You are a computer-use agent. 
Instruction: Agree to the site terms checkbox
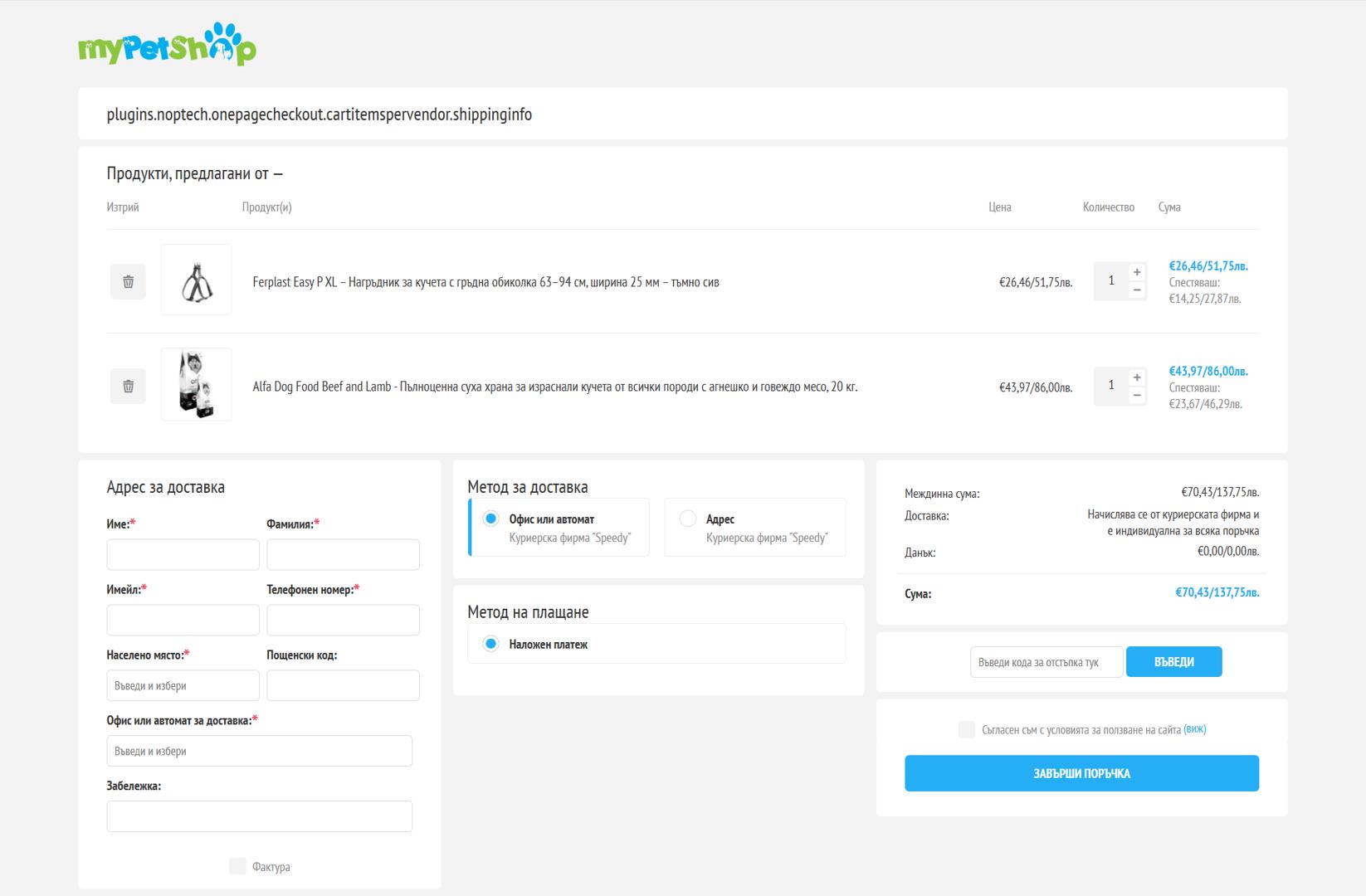tap(966, 730)
